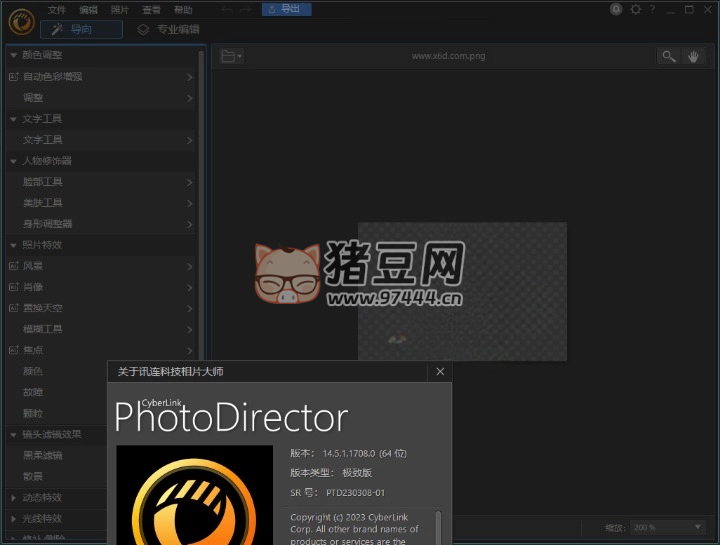Click the help question mark icon
720x545 pixels.
point(652,9)
